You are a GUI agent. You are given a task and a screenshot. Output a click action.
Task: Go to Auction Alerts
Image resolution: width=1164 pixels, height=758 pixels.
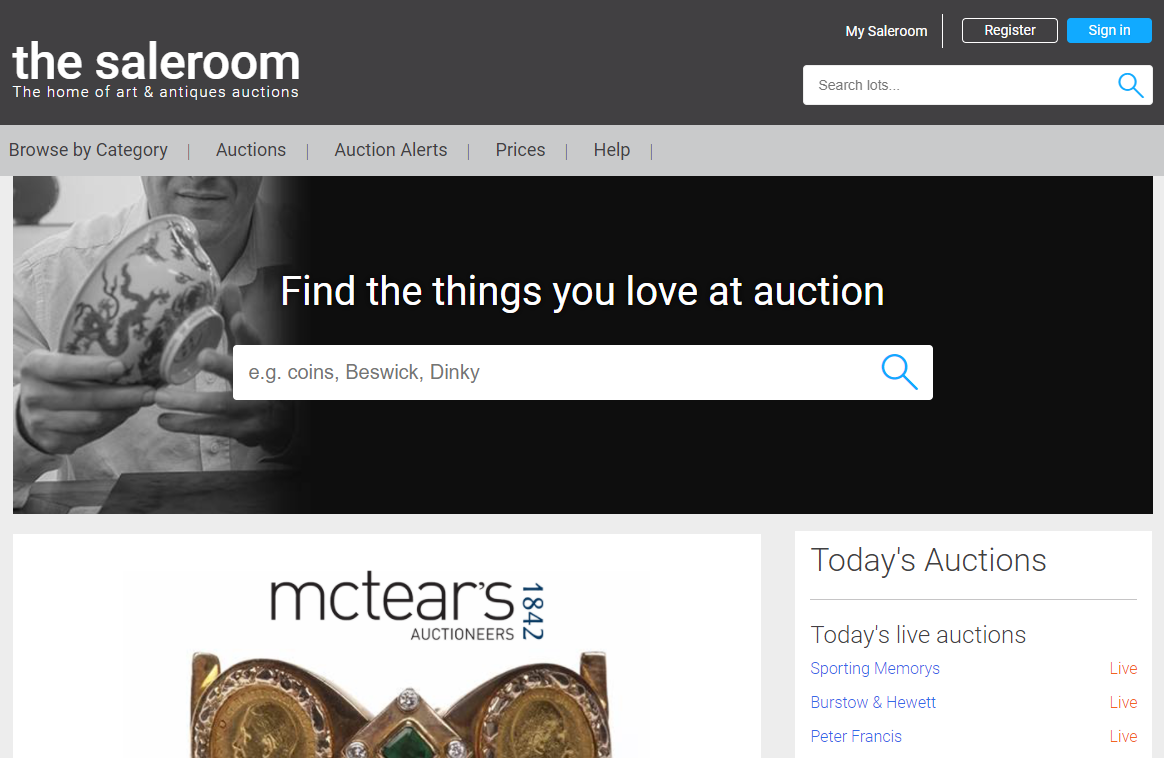(390, 150)
